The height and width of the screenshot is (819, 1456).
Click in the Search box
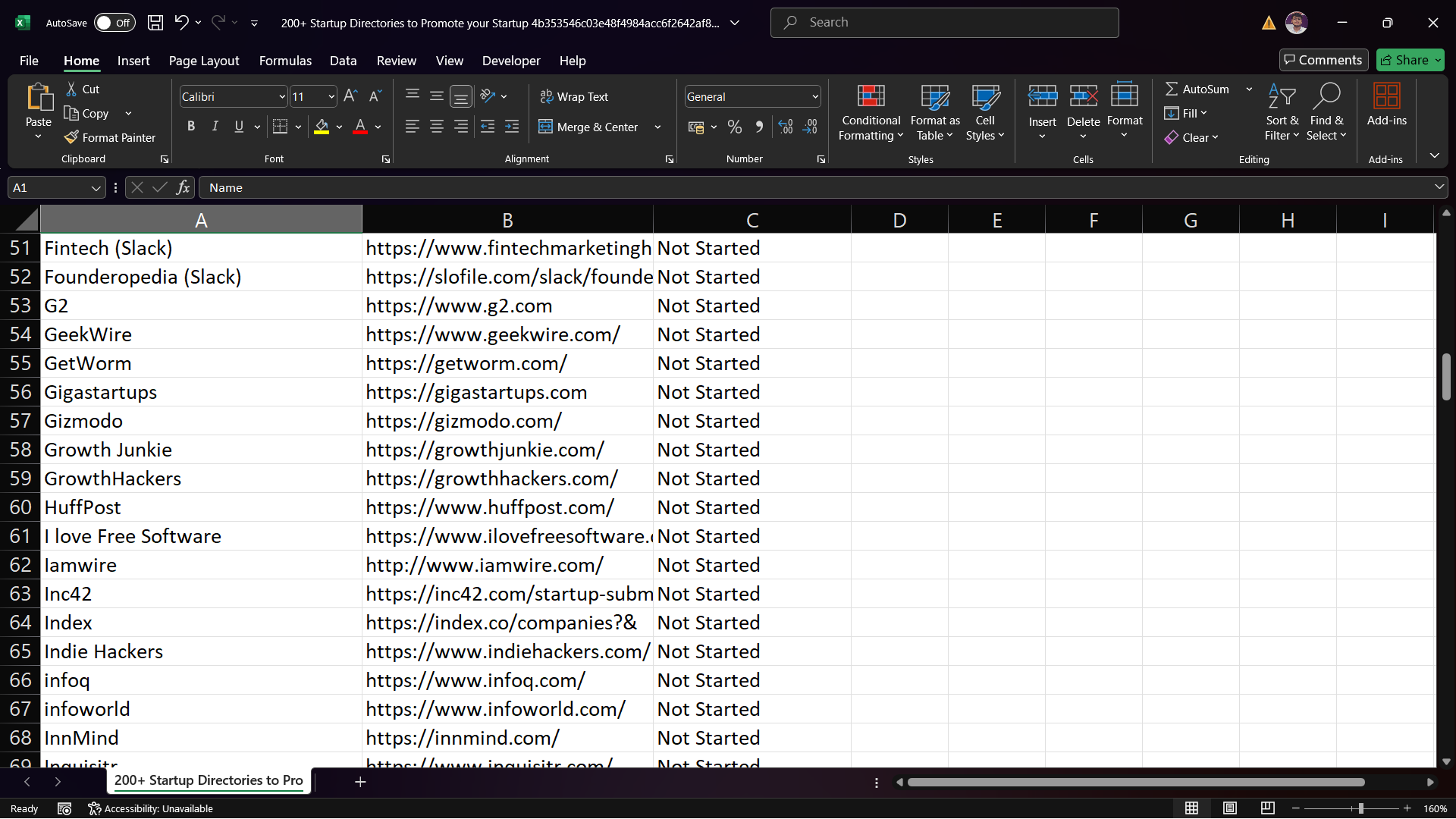(x=944, y=23)
